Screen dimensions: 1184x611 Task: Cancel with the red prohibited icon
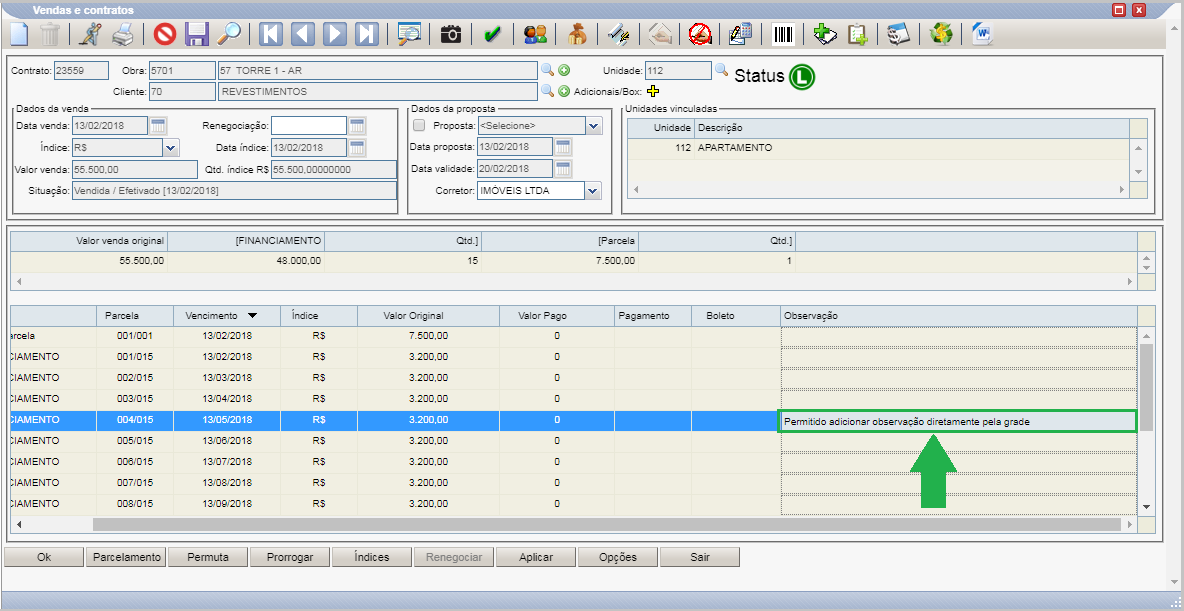[x=165, y=34]
